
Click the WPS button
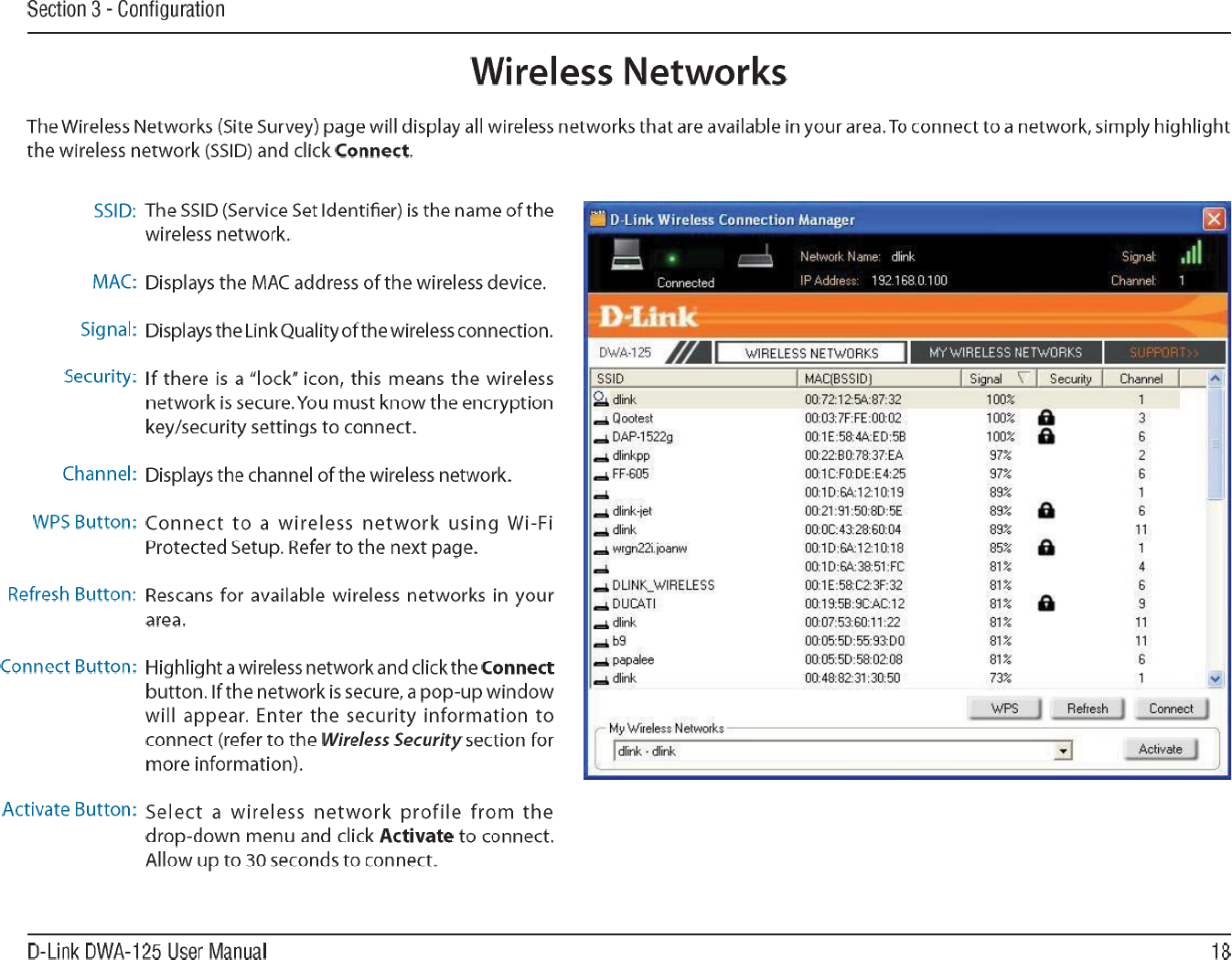coord(1004,709)
